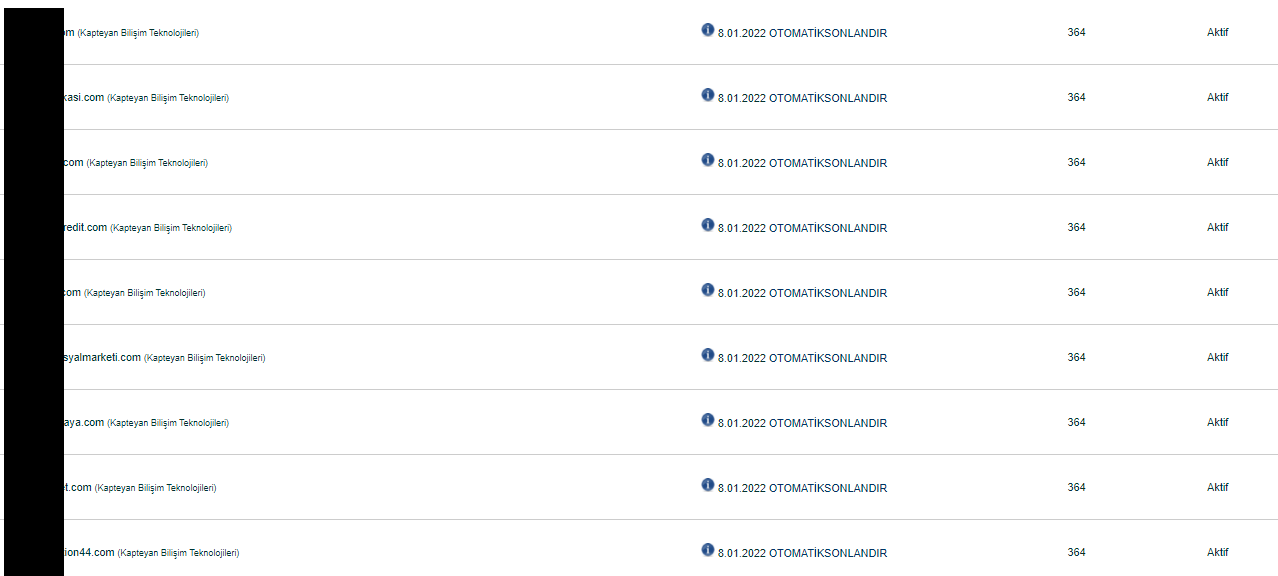Click the 364 value in redit.com row
This screenshot has height=576, width=1278.
[1076, 227]
